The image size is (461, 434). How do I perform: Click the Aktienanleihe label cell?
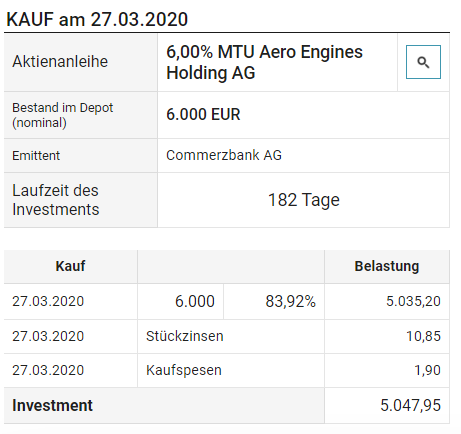pyautogui.click(x=81, y=62)
